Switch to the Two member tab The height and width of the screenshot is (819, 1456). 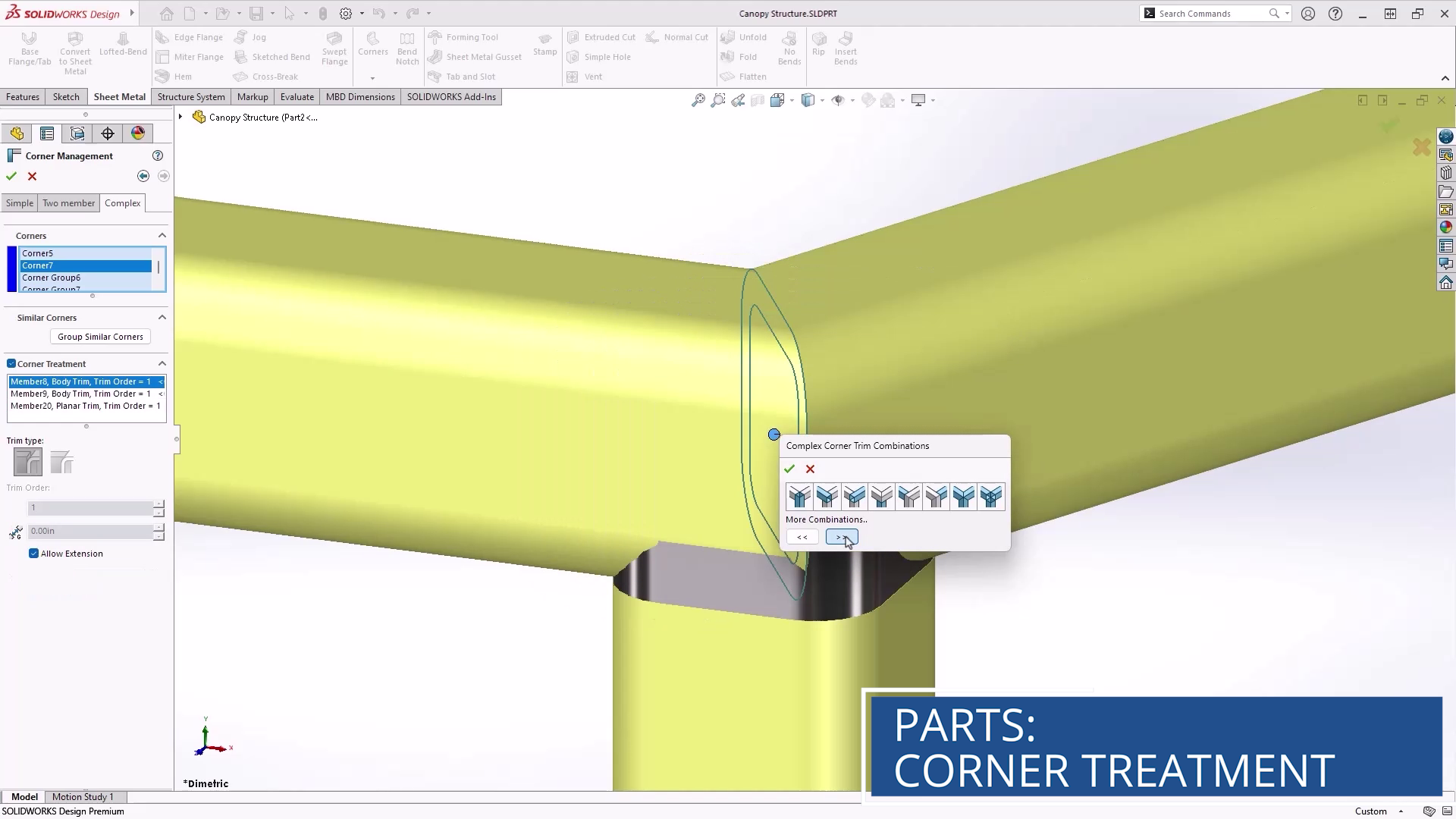click(68, 203)
